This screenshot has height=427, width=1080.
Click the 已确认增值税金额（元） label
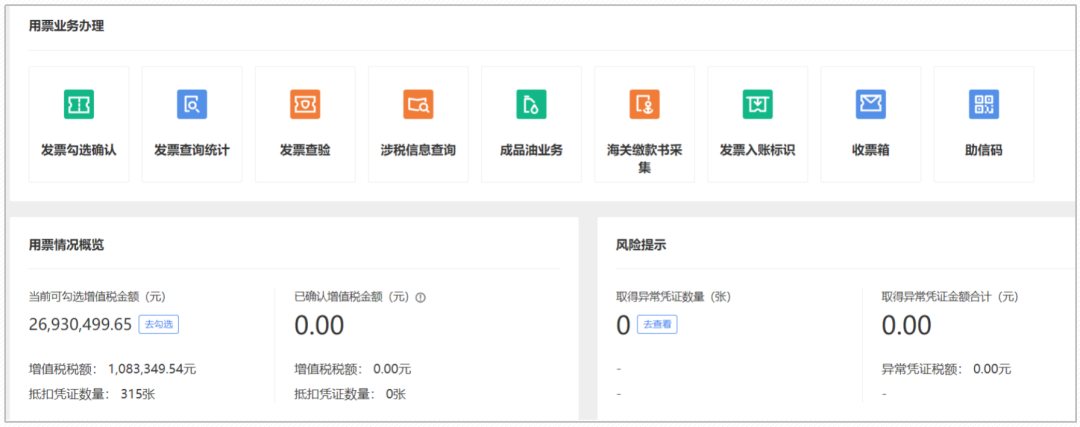point(353,297)
